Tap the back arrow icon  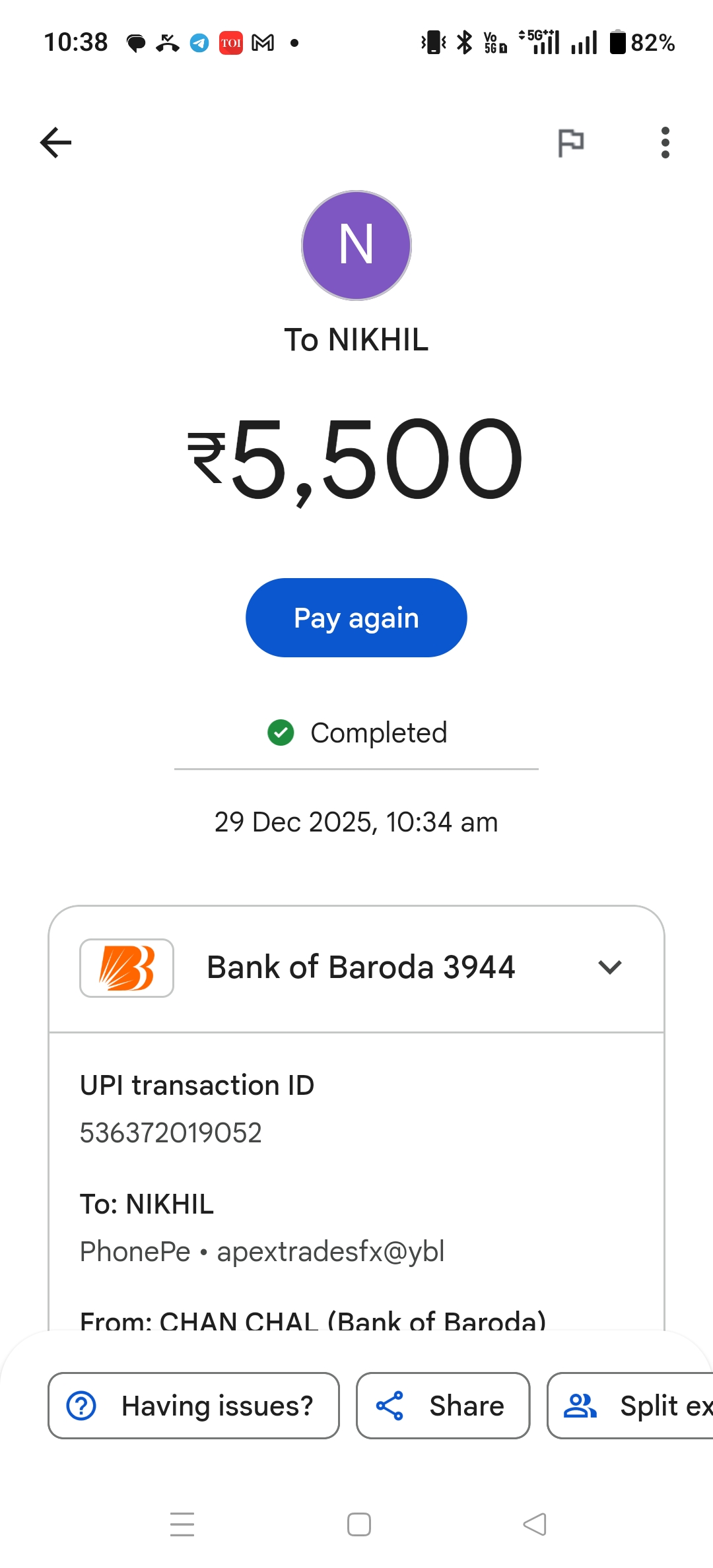[x=56, y=143]
